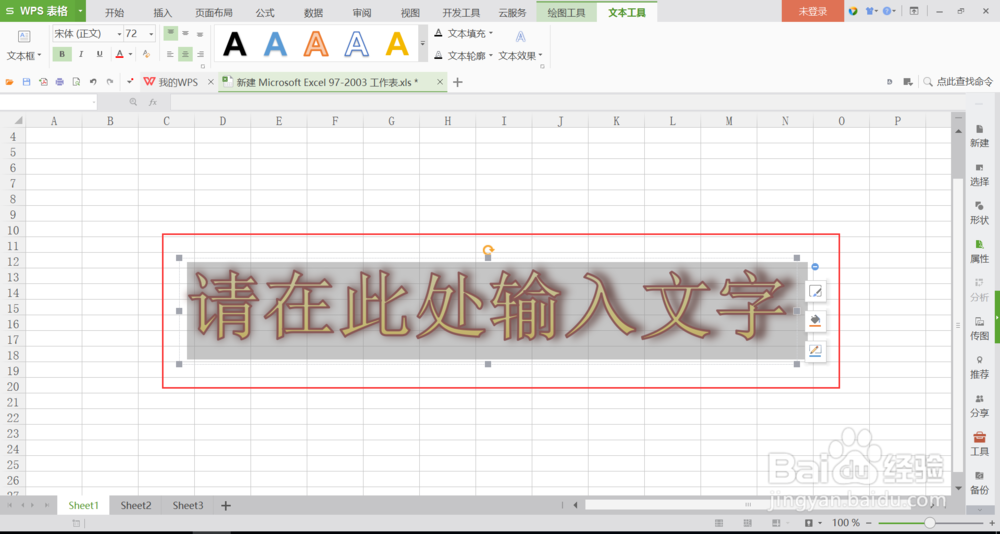Screen dimensions: 1000x534
Task: Center the text horizontally
Action: [186, 54]
